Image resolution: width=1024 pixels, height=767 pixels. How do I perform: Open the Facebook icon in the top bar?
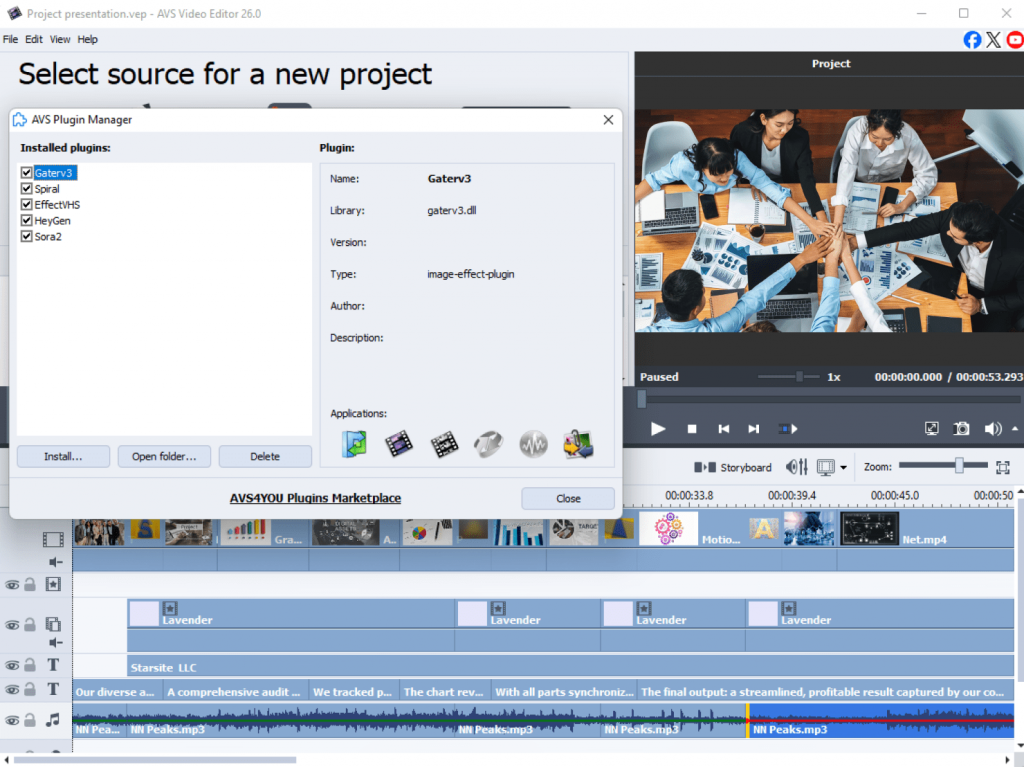coord(972,40)
